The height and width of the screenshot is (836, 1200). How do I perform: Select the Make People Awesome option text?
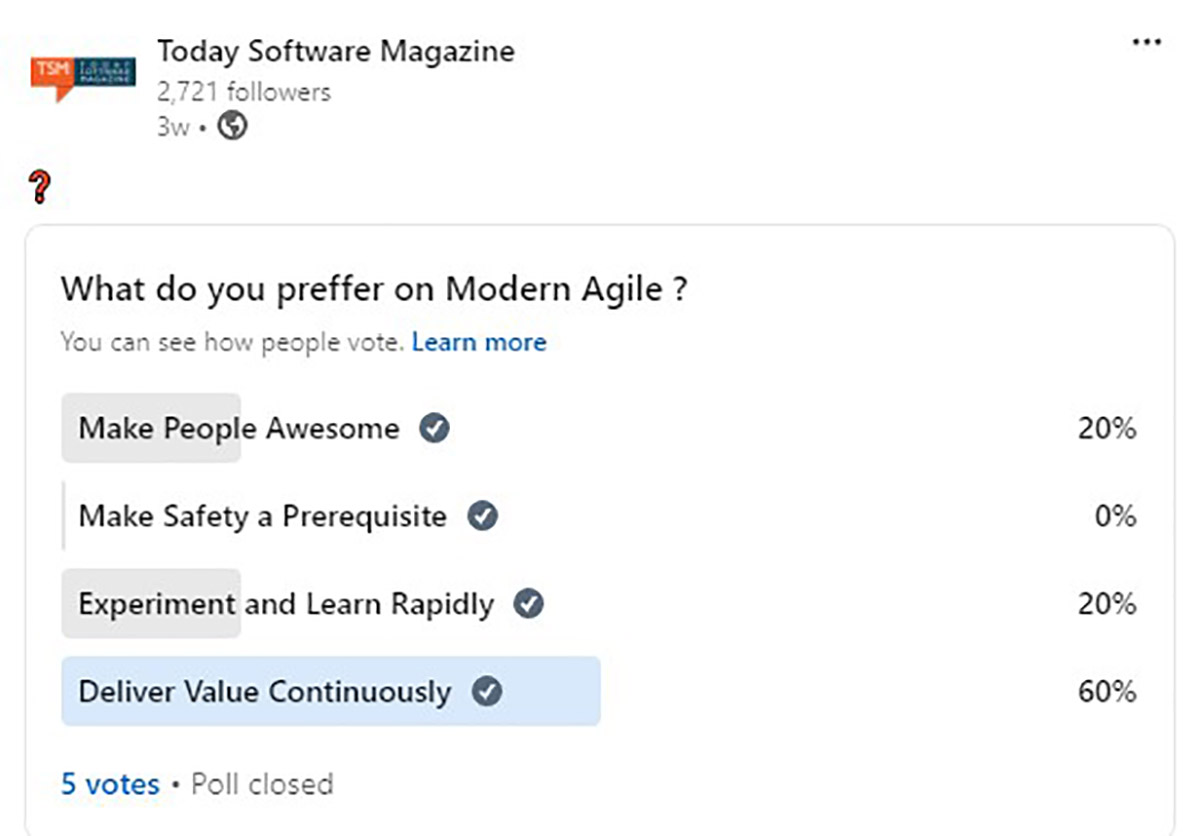click(x=239, y=429)
